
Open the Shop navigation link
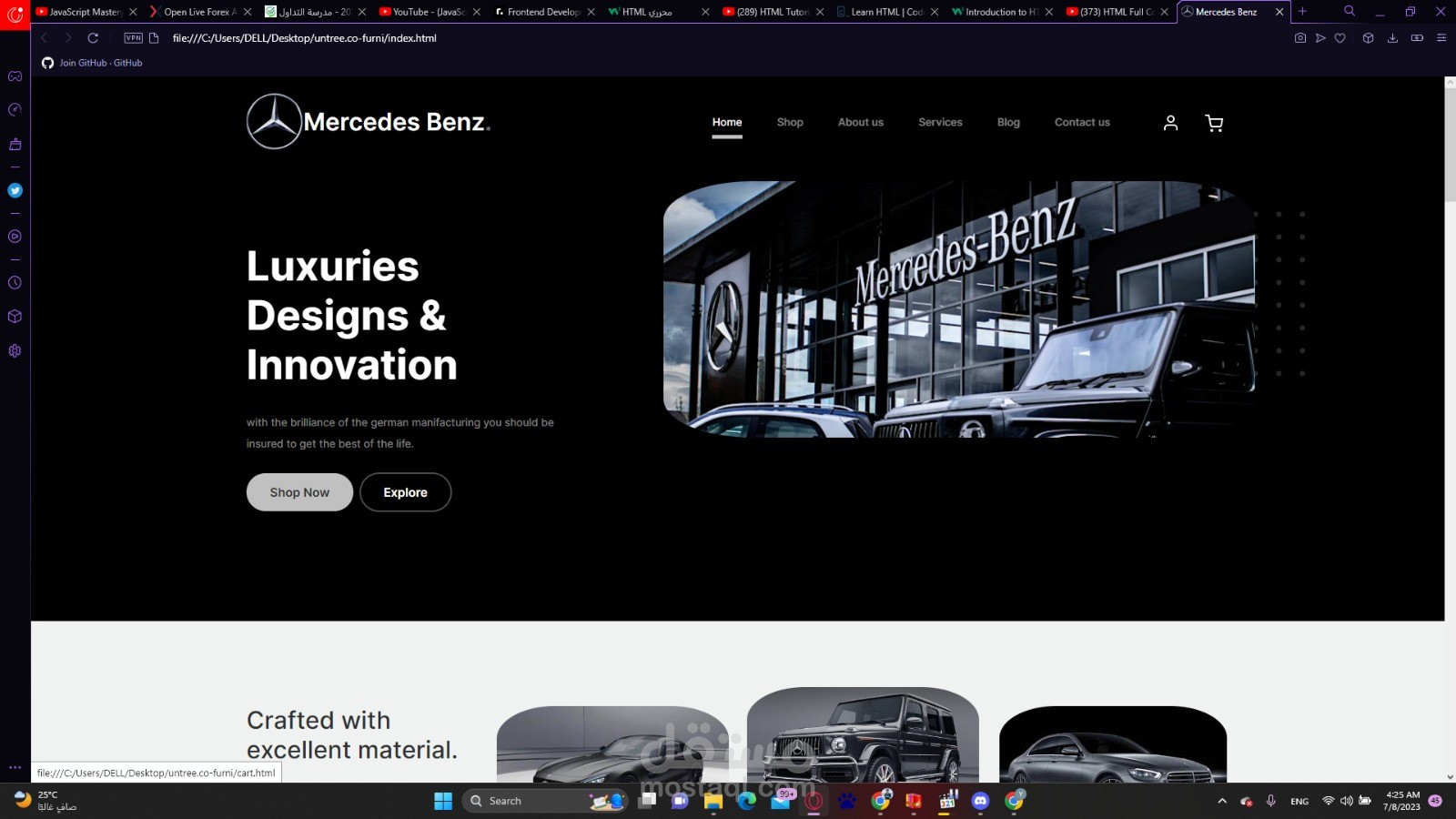(x=790, y=122)
